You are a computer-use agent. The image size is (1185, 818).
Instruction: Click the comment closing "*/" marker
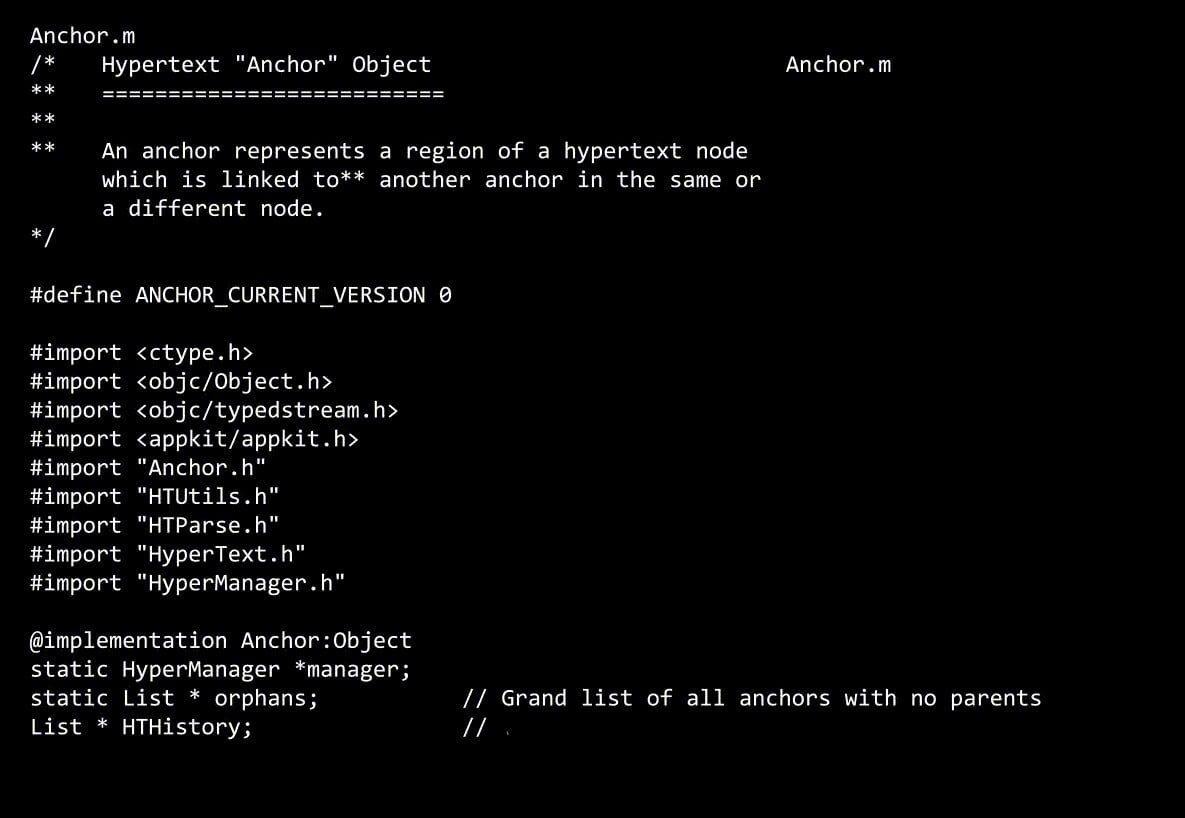click(x=42, y=238)
